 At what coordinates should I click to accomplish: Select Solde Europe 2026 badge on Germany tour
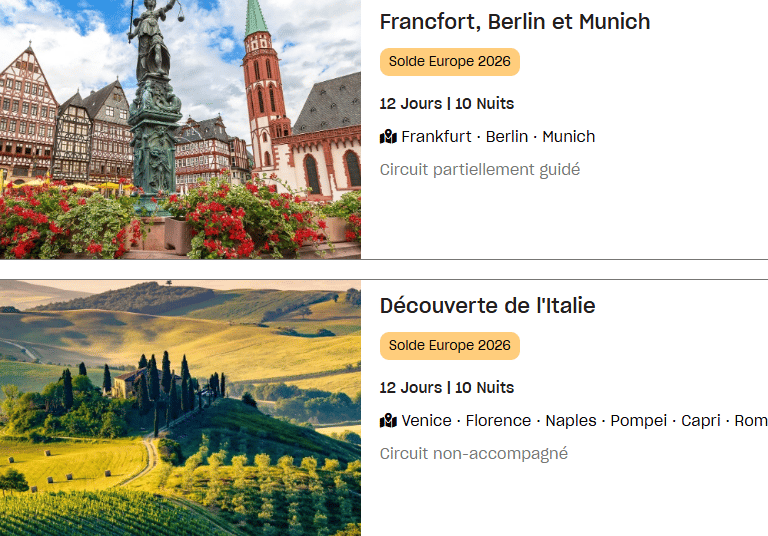449,62
